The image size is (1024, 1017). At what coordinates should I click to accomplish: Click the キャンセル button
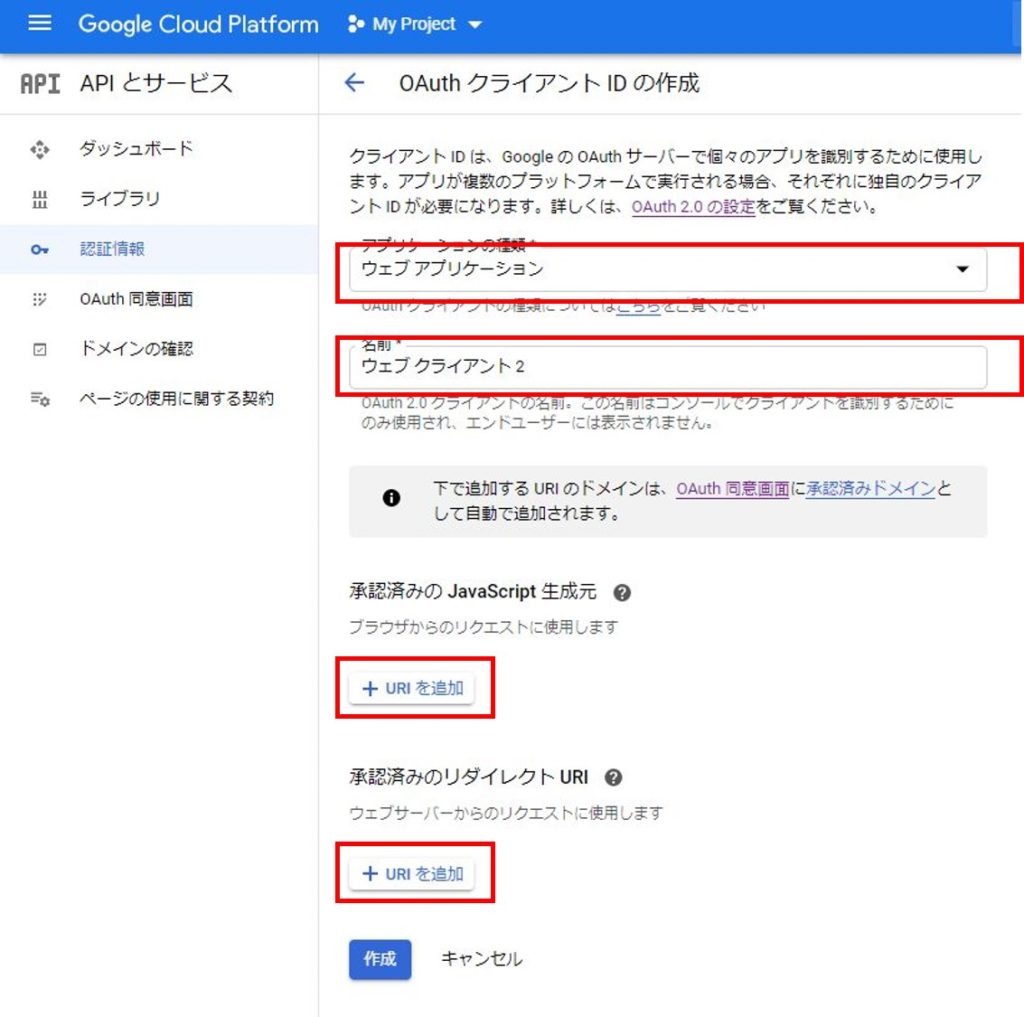click(x=482, y=959)
